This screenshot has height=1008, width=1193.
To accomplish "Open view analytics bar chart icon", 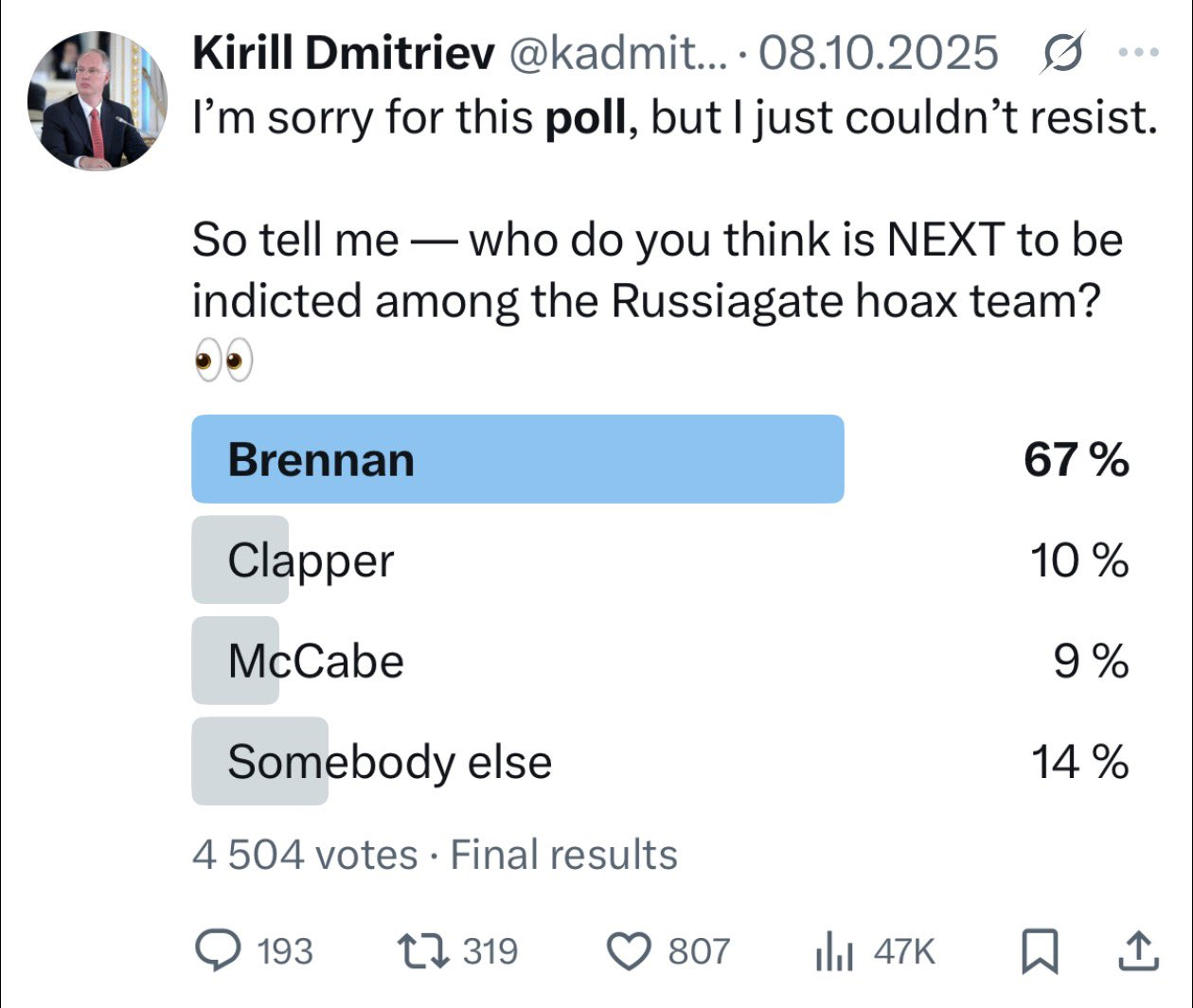I will 834,950.
